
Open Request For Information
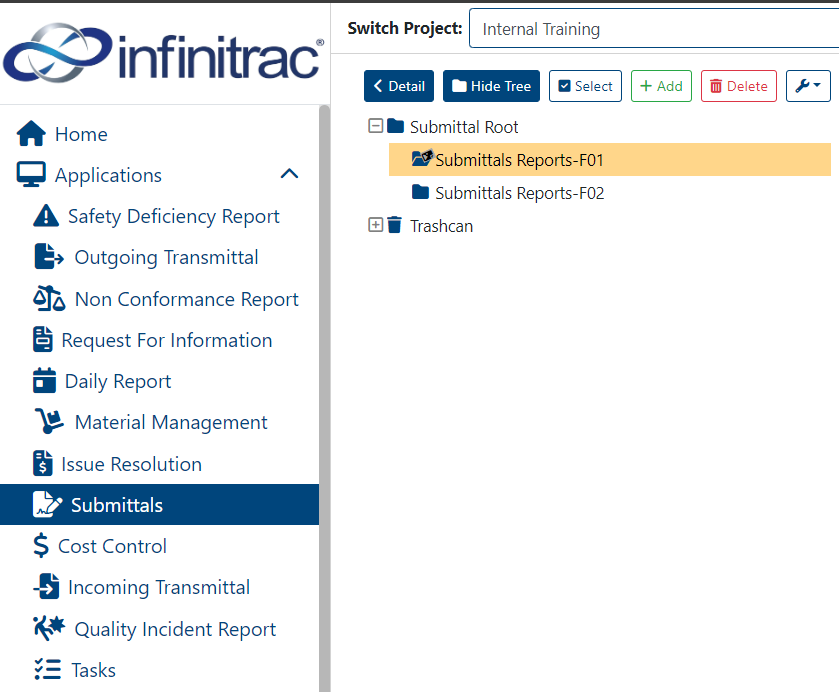(x=167, y=340)
